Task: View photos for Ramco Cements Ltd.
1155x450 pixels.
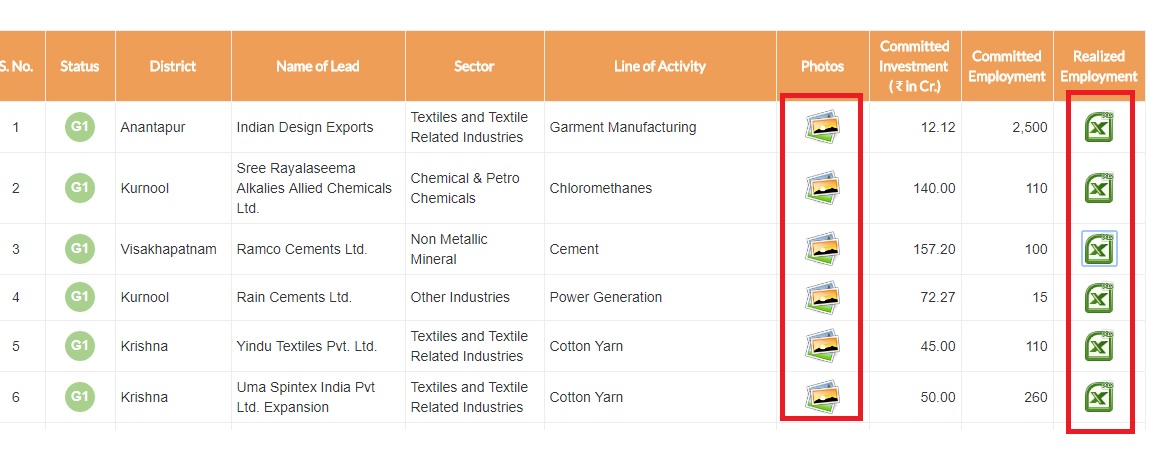Action: tap(822, 249)
